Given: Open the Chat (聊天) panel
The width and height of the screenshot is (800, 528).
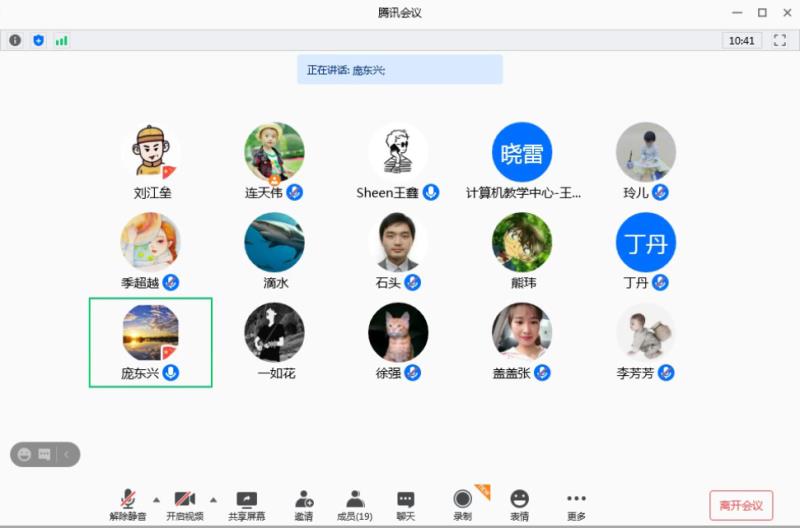Looking at the screenshot, I should pos(405,505).
